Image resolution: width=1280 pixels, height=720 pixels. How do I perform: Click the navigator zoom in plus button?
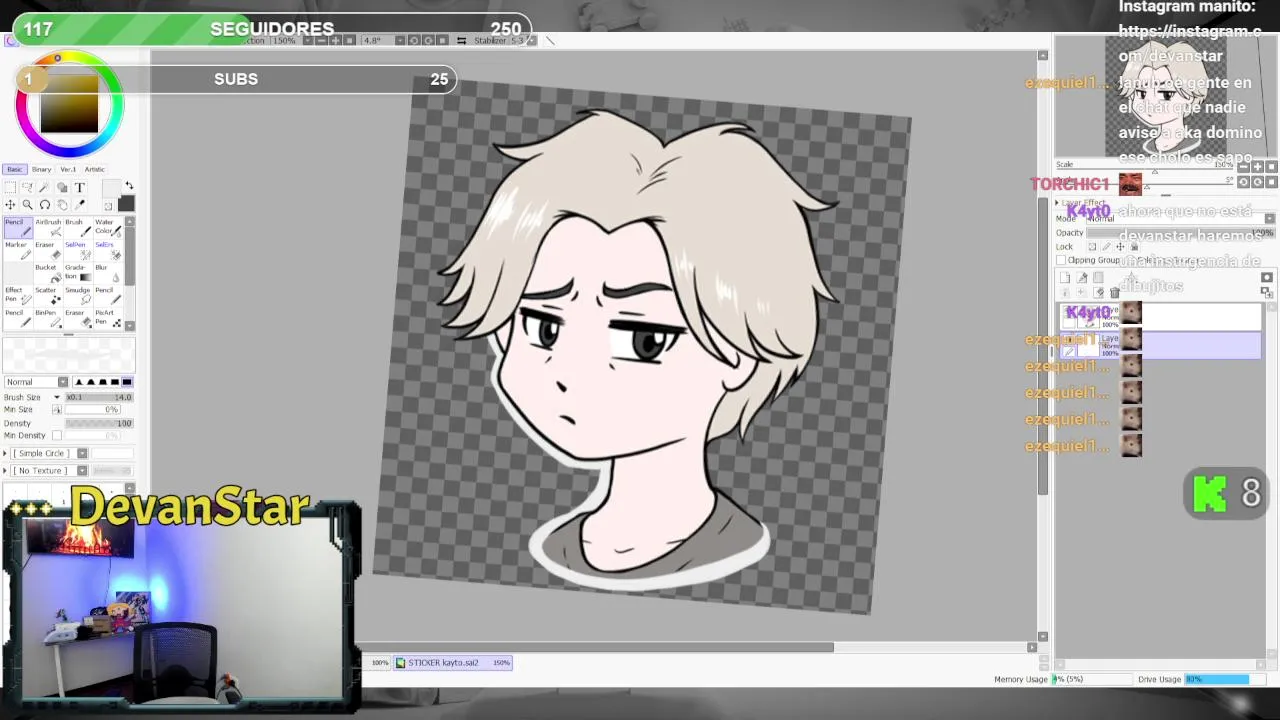[x=1257, y=167]
